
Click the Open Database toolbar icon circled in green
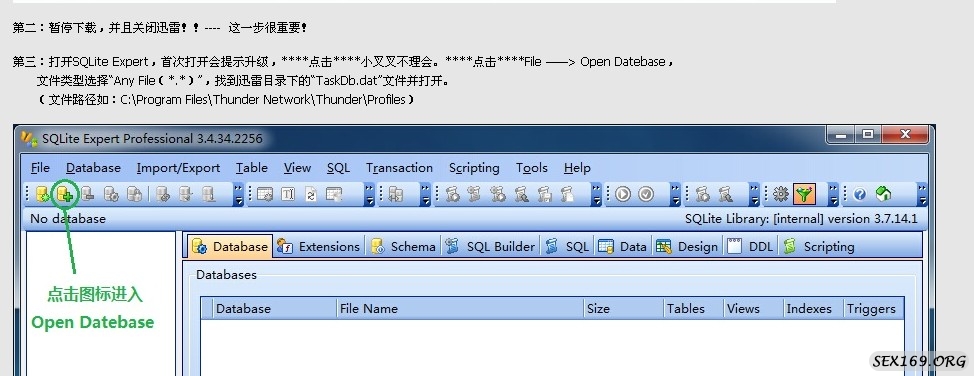click(x=65, y=195)
